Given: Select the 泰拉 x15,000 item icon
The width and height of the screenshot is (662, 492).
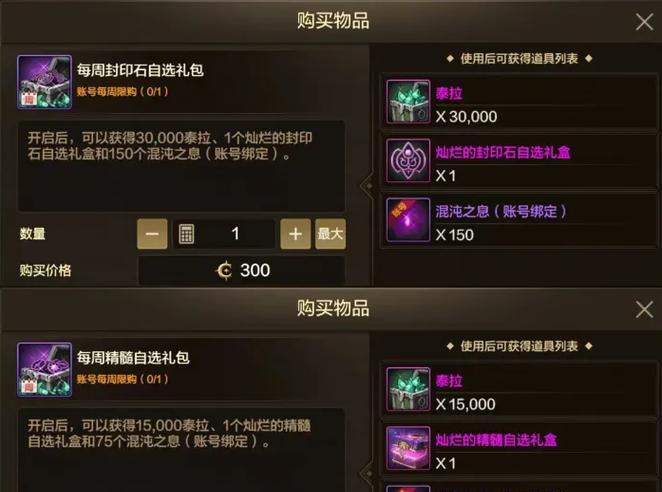Looking at the screenshot, I should click(x=408, y=389).
